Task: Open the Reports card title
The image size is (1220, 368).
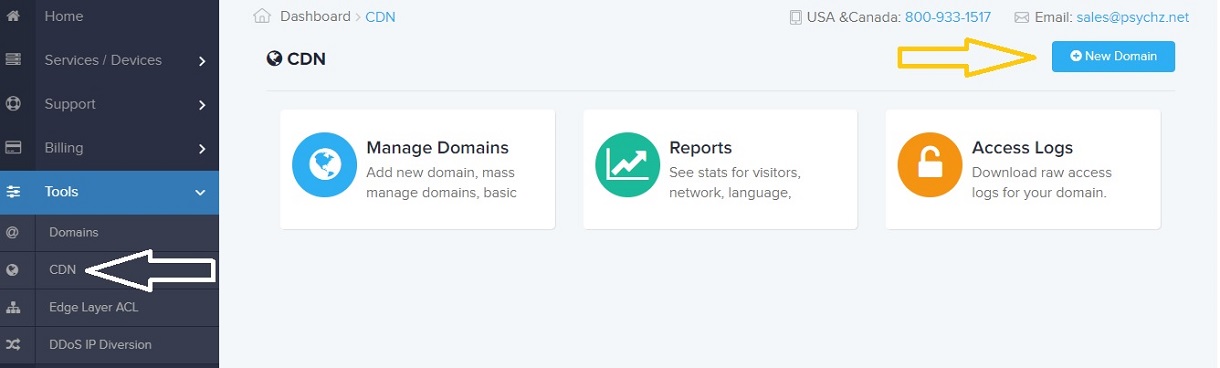Action: pos(701,147)
